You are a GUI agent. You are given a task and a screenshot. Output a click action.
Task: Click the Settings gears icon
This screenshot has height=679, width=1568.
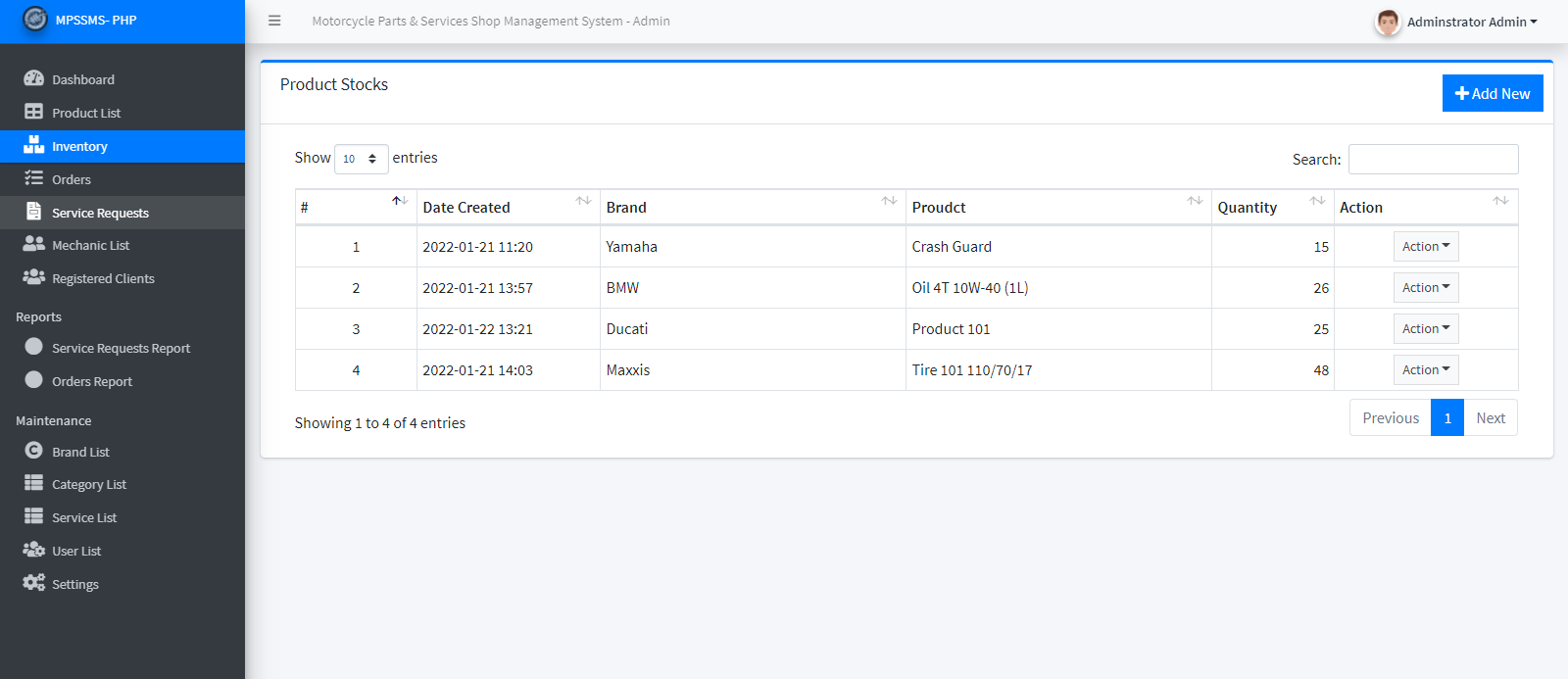(34, 583)
